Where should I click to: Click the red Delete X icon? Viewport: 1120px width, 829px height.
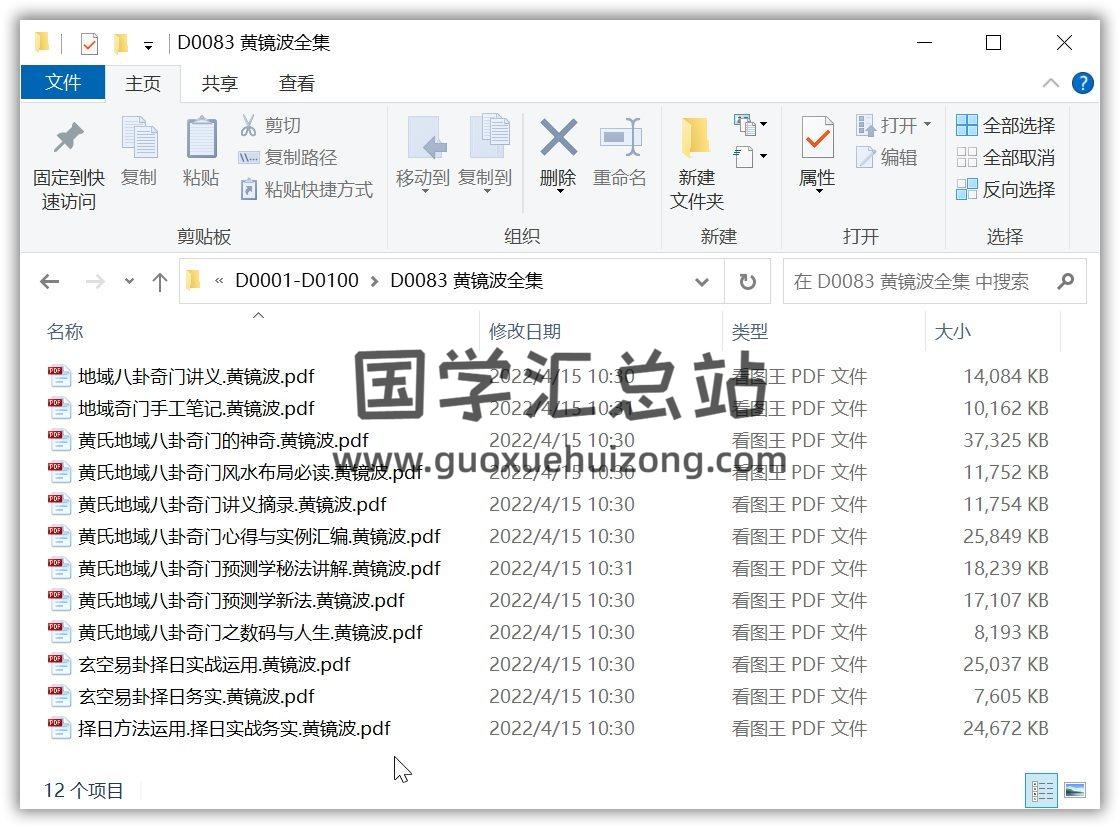coord(558,137)
